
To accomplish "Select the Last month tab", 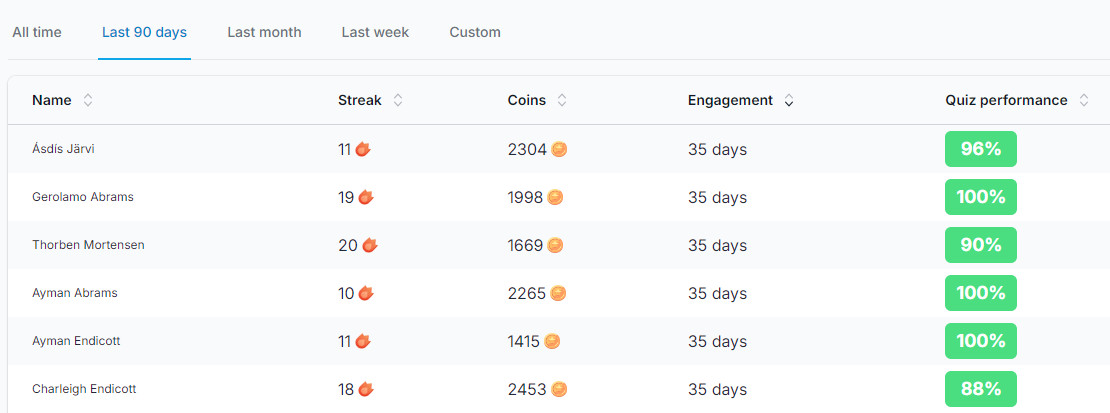I will [264, 32].
